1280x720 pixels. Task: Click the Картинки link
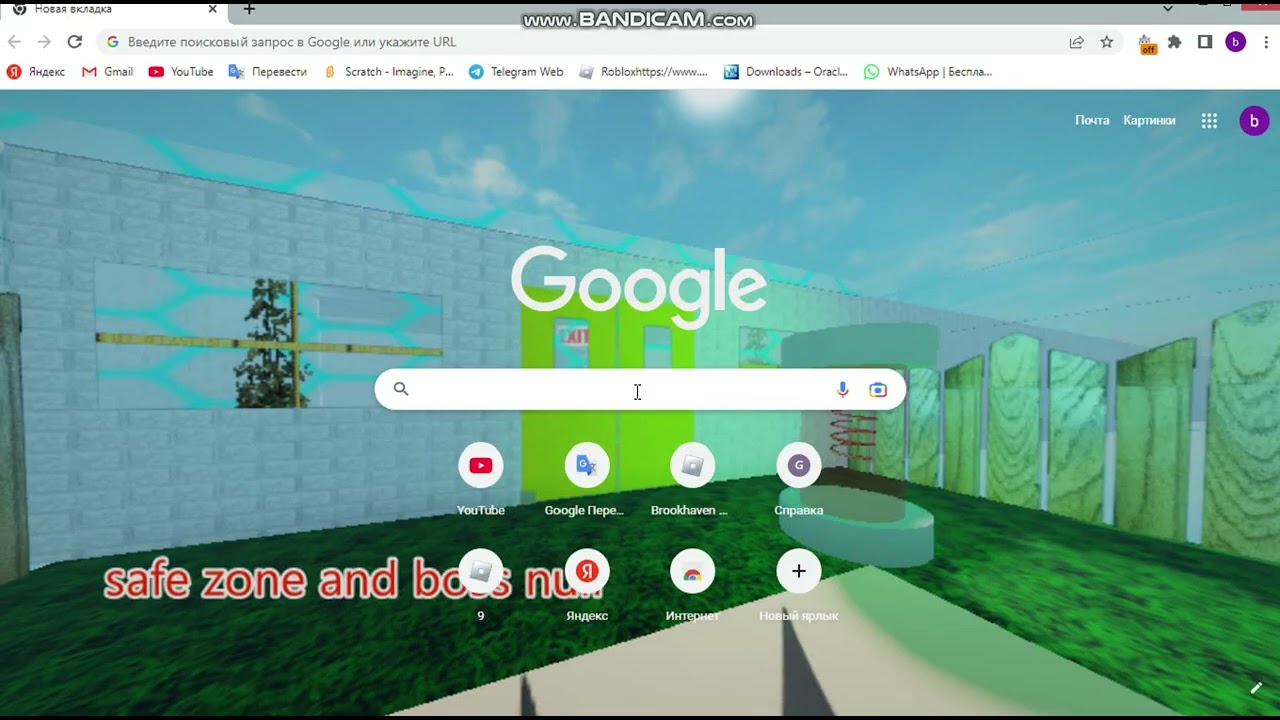[x=1149, y=120]
